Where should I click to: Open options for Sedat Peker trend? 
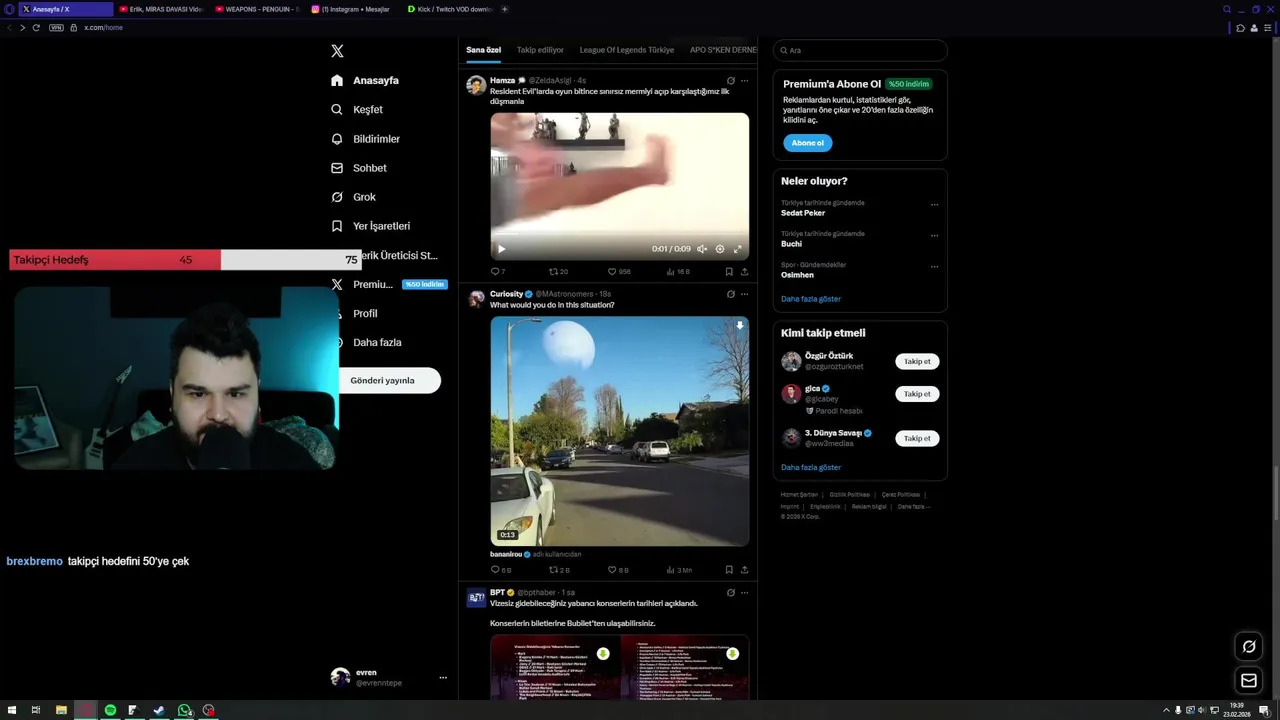coord(934,204)
